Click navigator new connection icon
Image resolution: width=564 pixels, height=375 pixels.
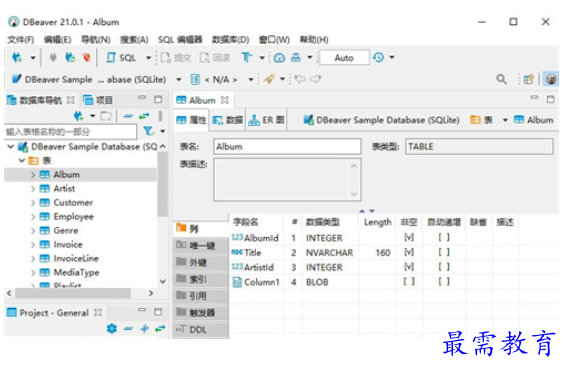pyautogui.click(x=78, y=116)
